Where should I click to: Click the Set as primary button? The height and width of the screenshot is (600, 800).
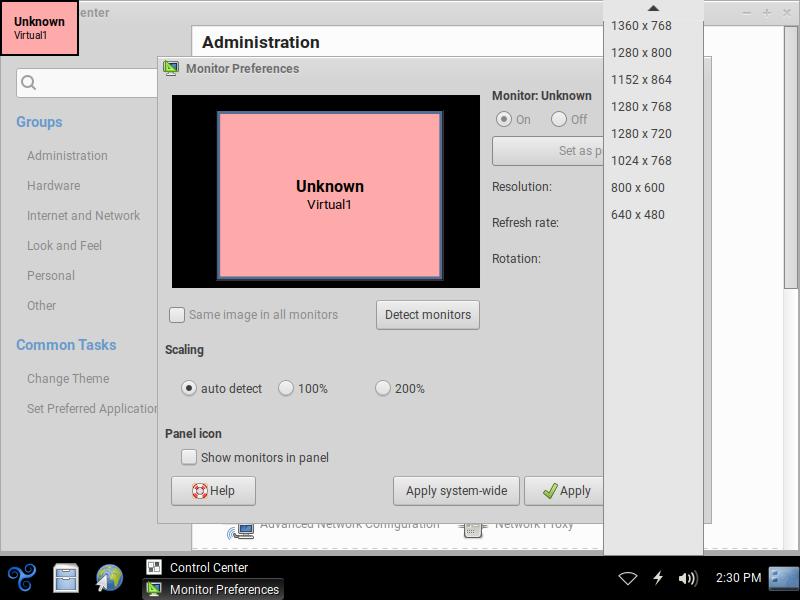point(548,151)
